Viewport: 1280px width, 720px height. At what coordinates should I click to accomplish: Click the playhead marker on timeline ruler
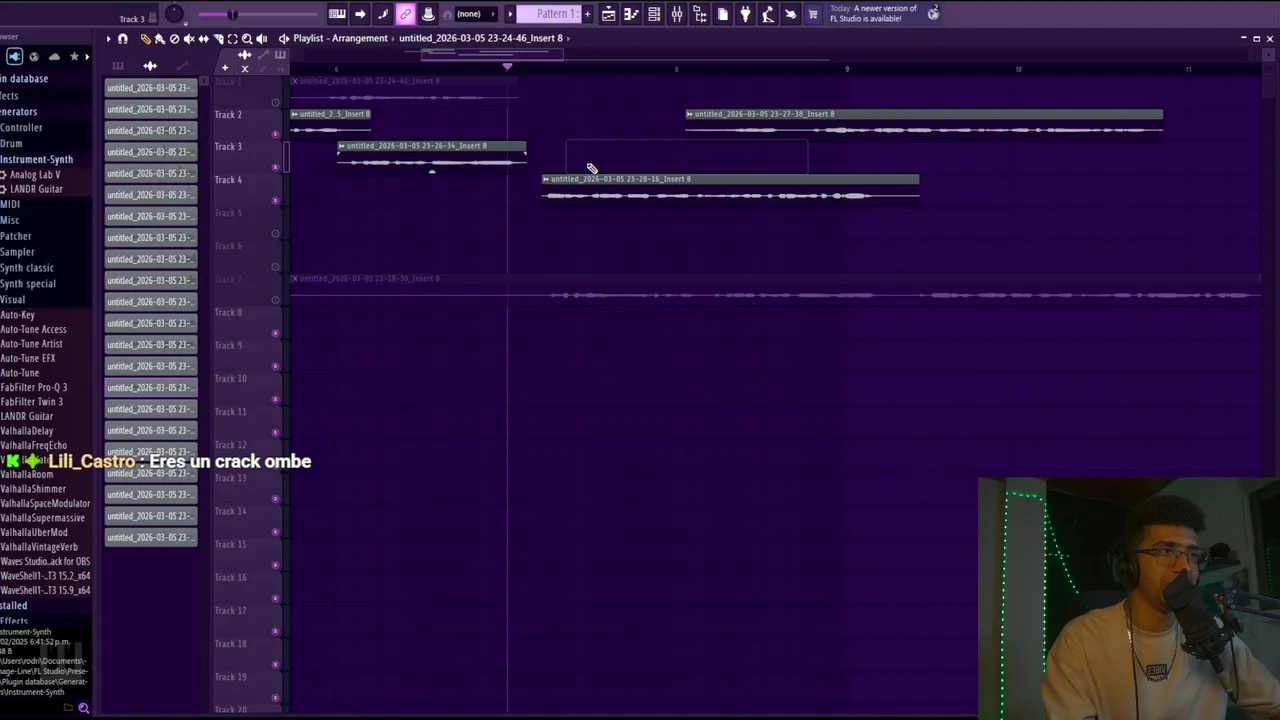coord(507,67)
